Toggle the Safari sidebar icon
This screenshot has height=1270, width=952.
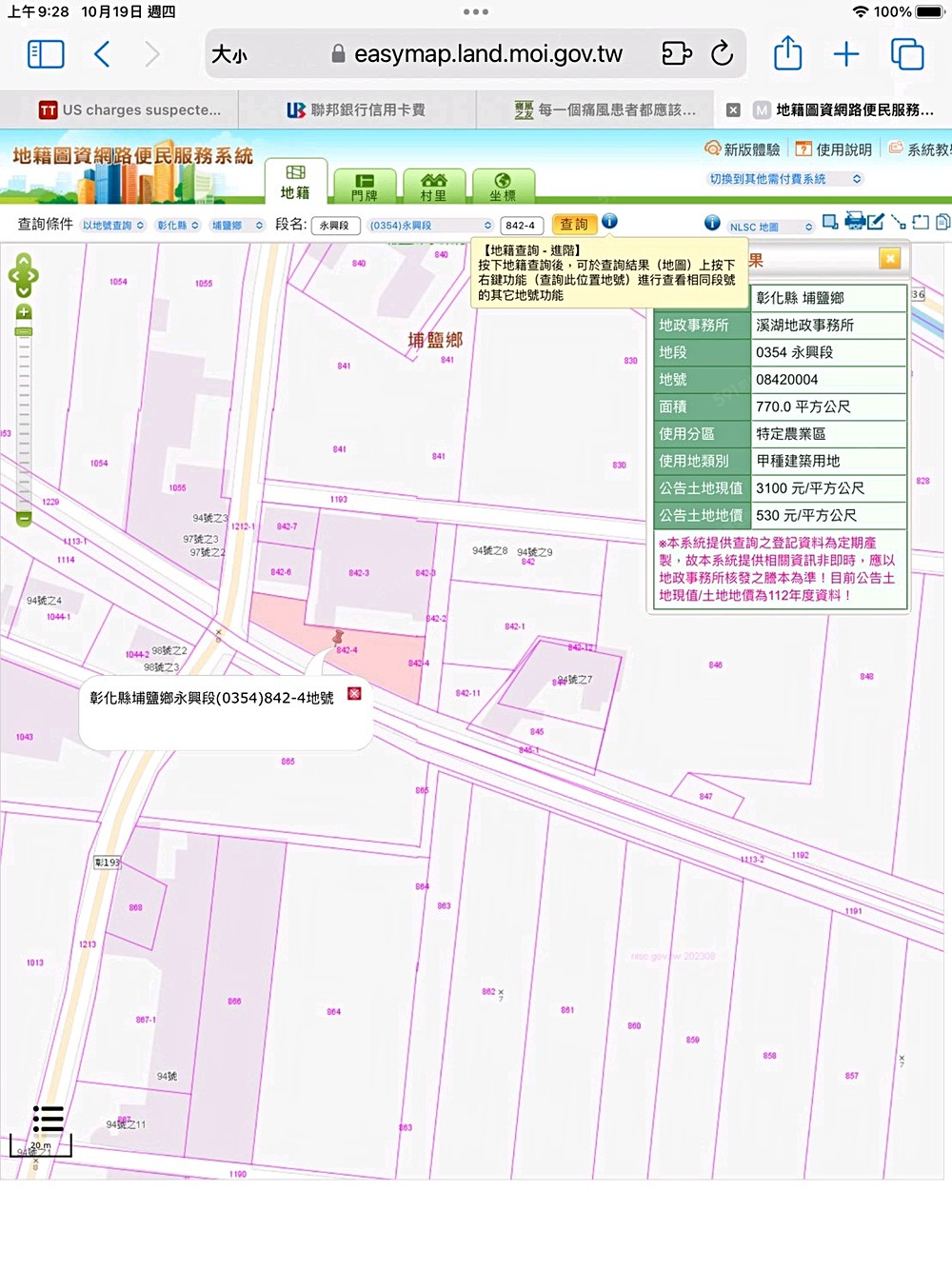pos(46,54)
